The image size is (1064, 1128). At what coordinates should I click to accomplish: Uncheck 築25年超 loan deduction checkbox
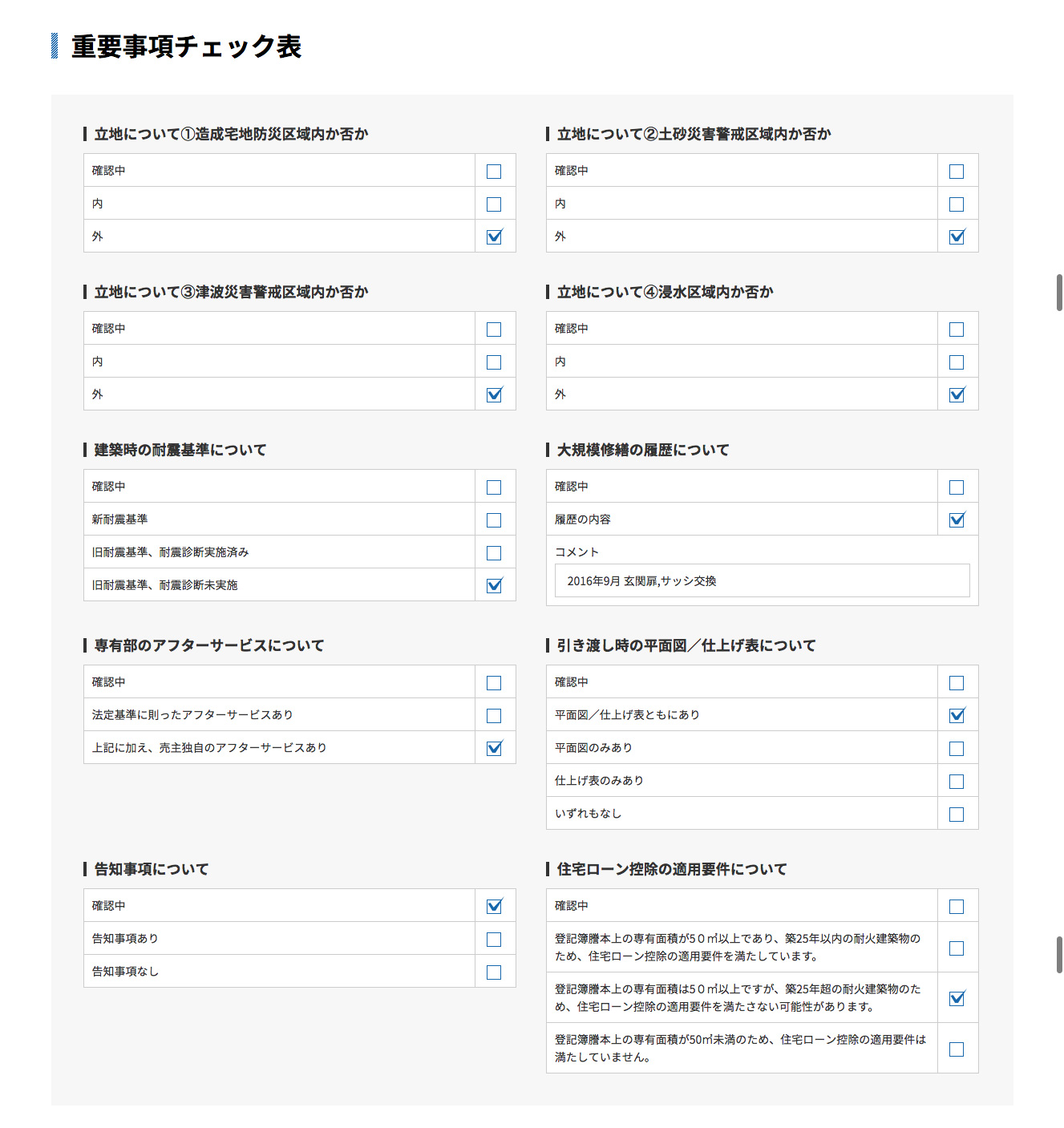[x=957, y=999]
